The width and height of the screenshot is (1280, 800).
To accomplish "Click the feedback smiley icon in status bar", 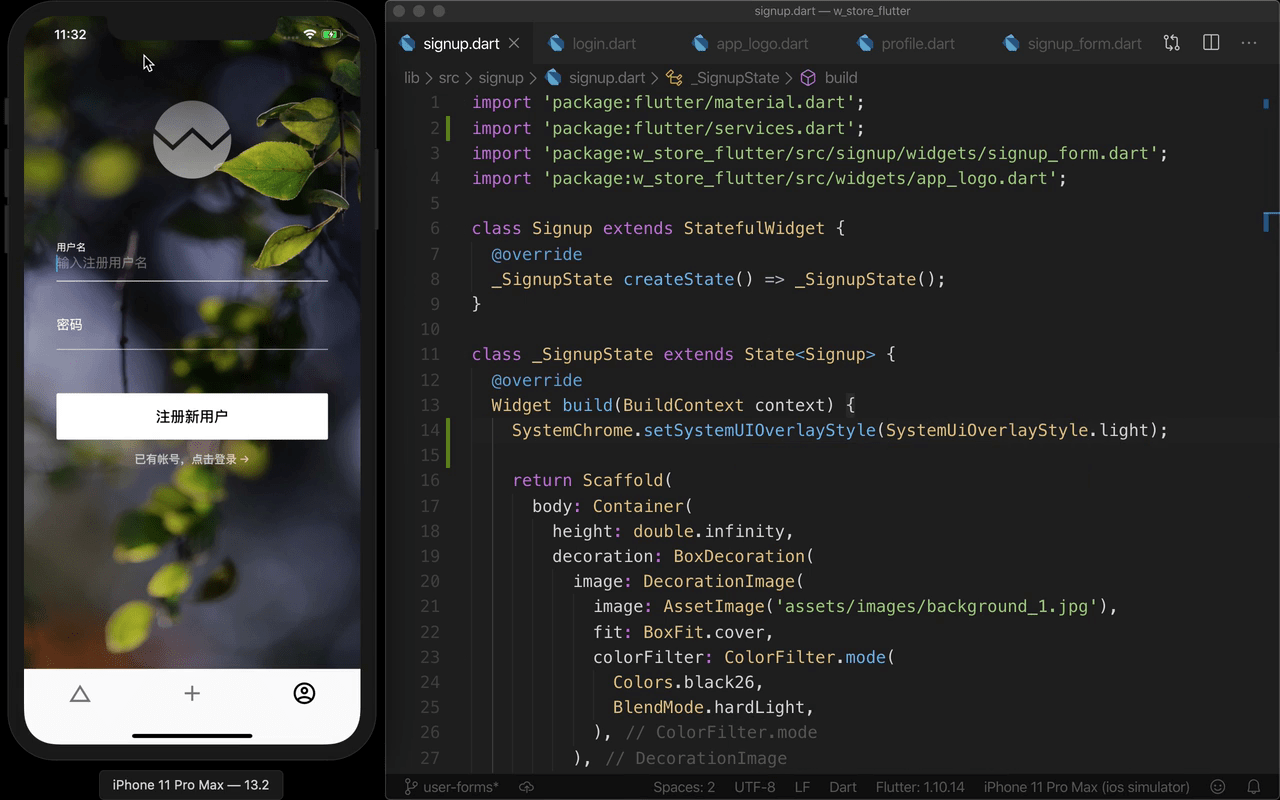I will point(1218,787).
